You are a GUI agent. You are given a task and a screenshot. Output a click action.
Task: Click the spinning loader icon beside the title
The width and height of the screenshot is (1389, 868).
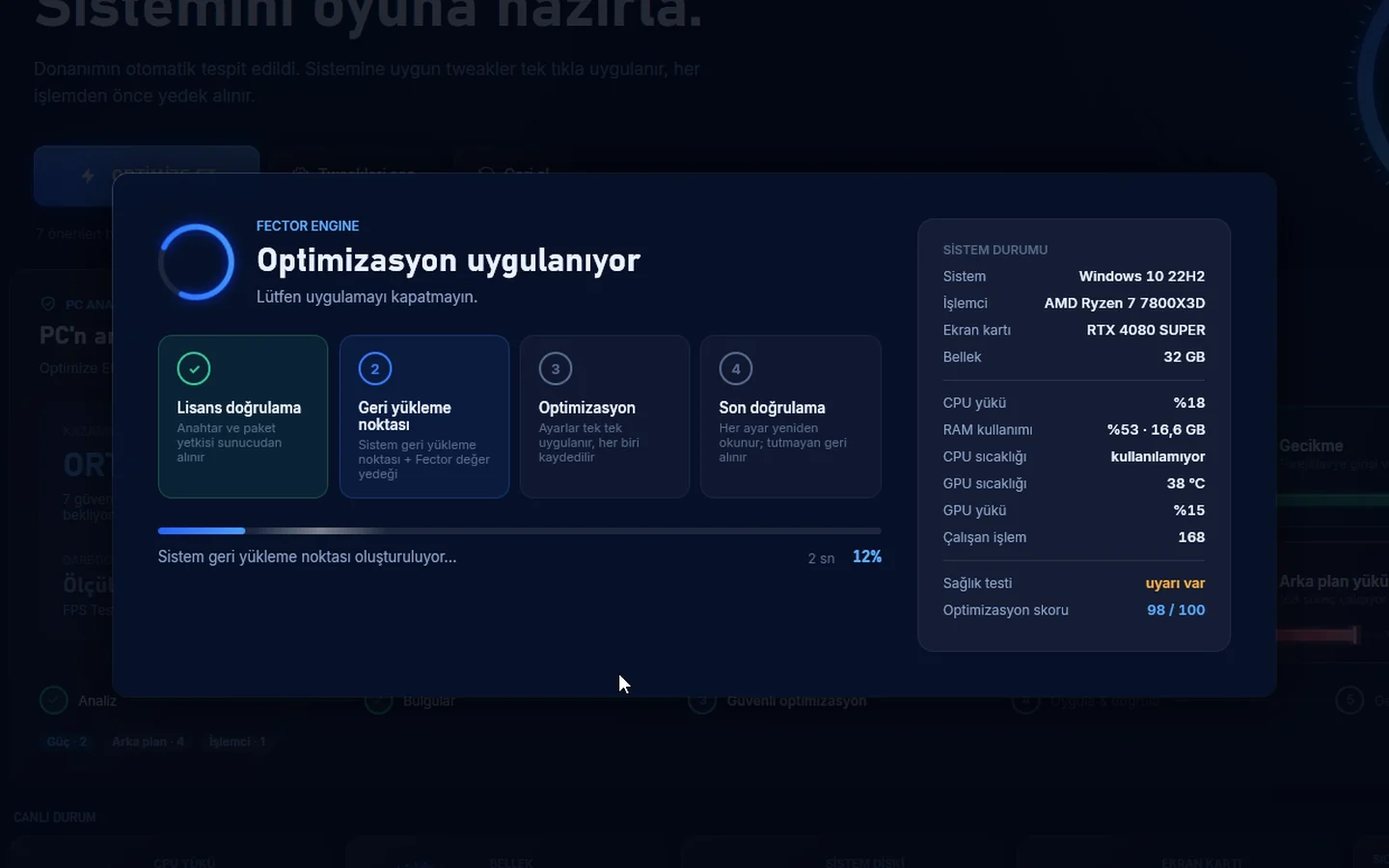[x=196, y=261]
